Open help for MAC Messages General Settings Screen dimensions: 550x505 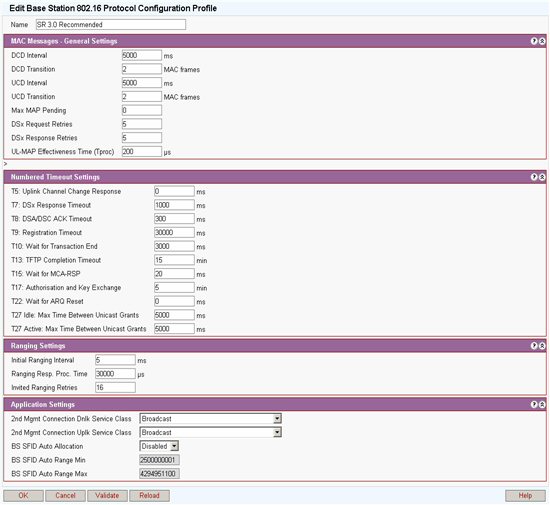534,41
